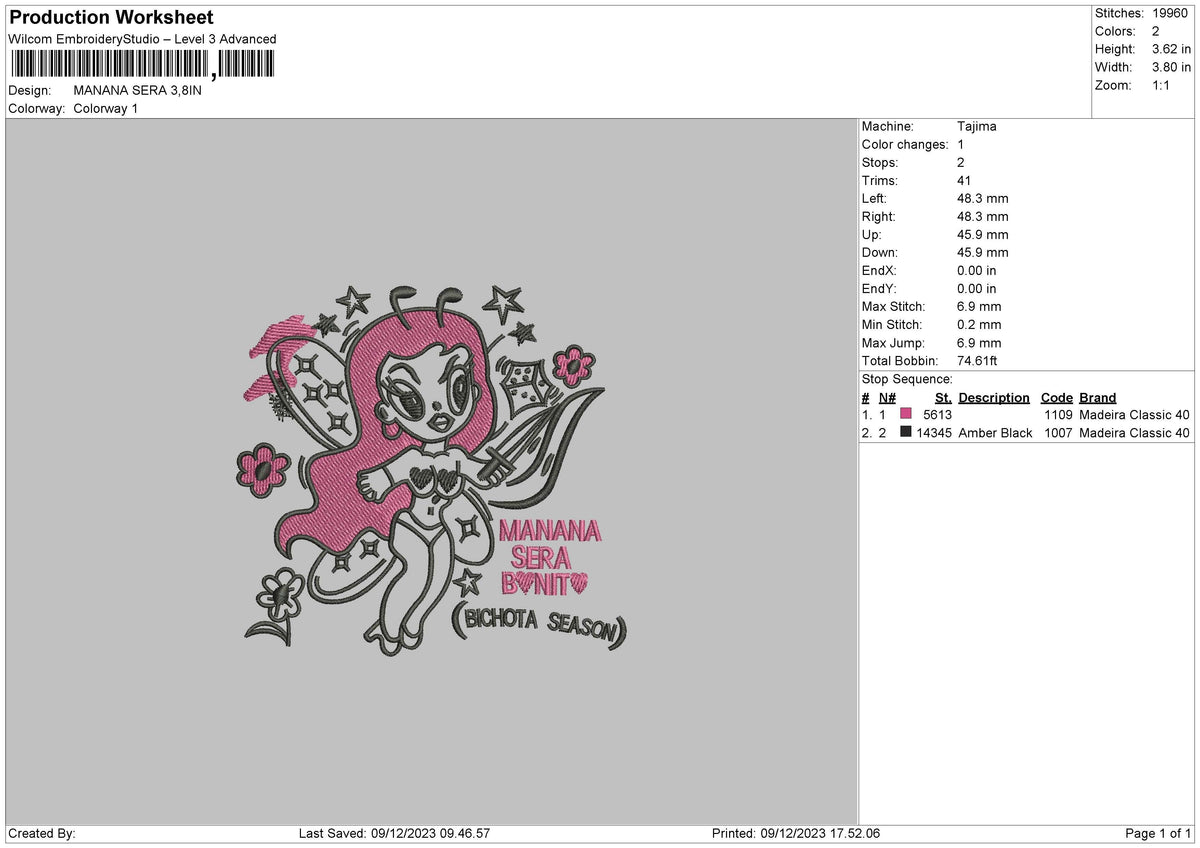Select 'Amber Black' description text
This screenshot has height=848, width=1200.
[995, 432]
